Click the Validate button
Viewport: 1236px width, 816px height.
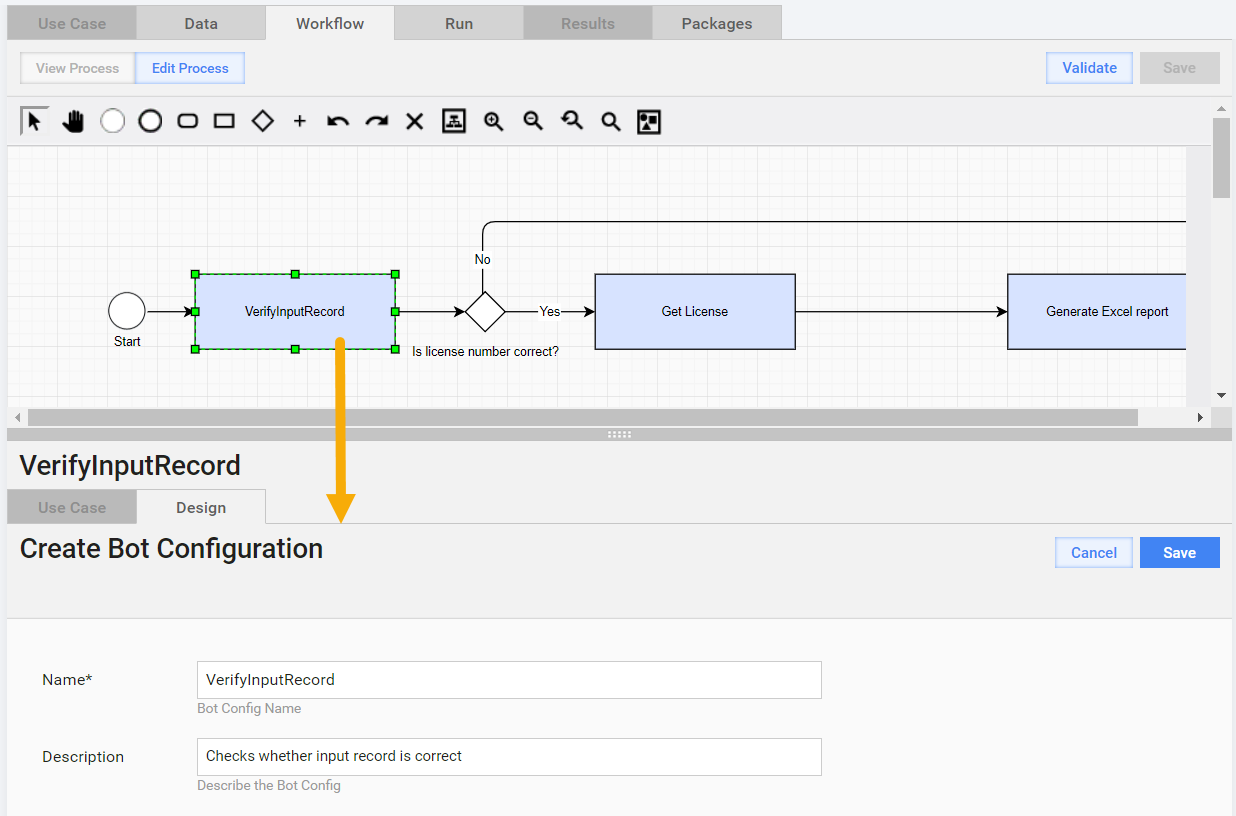[1089, 68]
